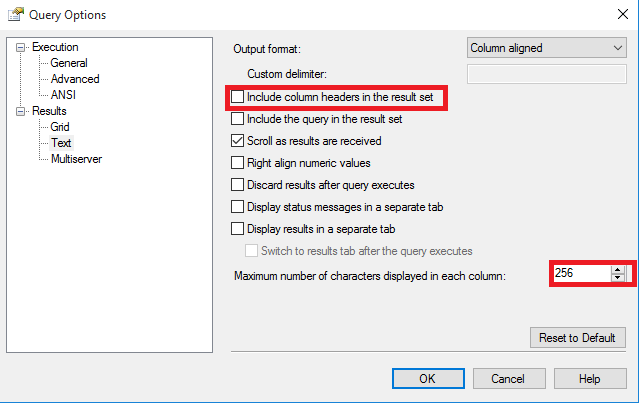Click the maximum characters per column field
This screenshot has width=639, height=404.
(x=580, y=273)
